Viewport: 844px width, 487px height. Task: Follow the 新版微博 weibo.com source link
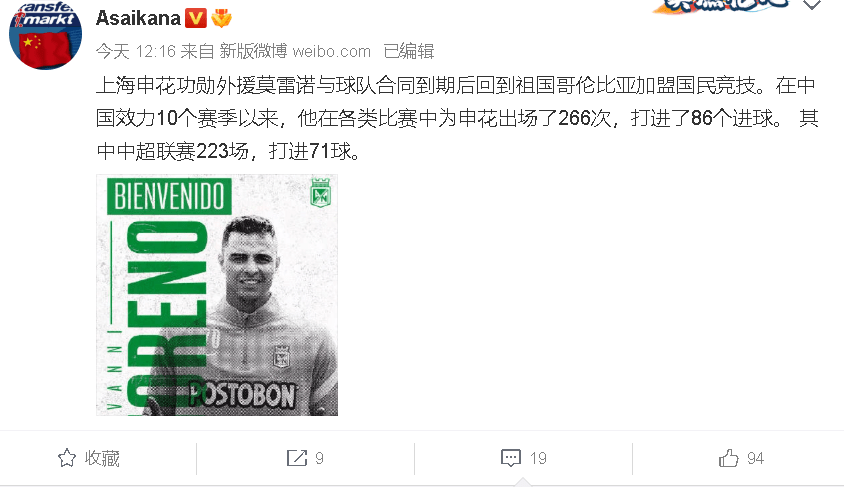295,51
